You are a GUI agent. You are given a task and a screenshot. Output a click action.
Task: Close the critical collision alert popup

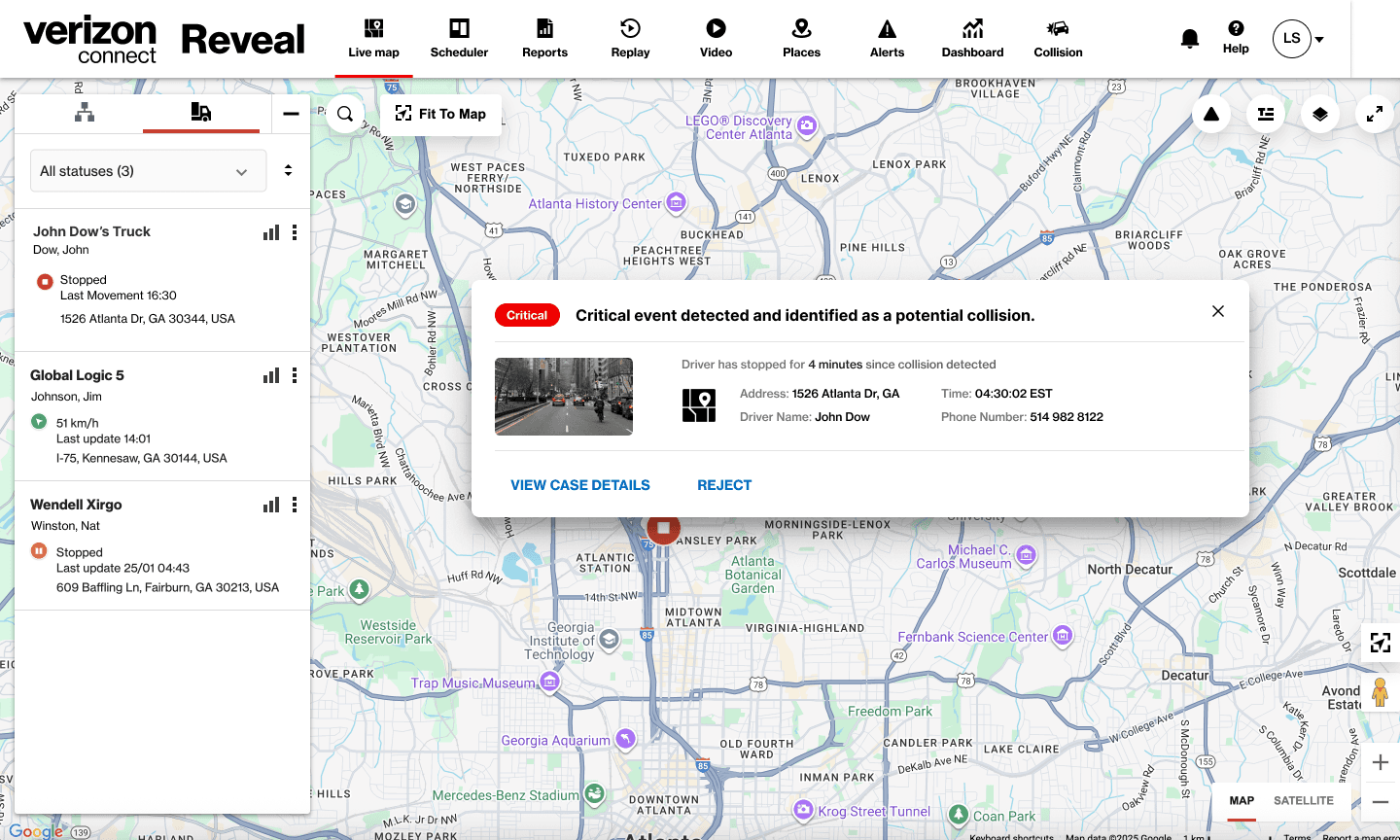tap(1218, 311)
